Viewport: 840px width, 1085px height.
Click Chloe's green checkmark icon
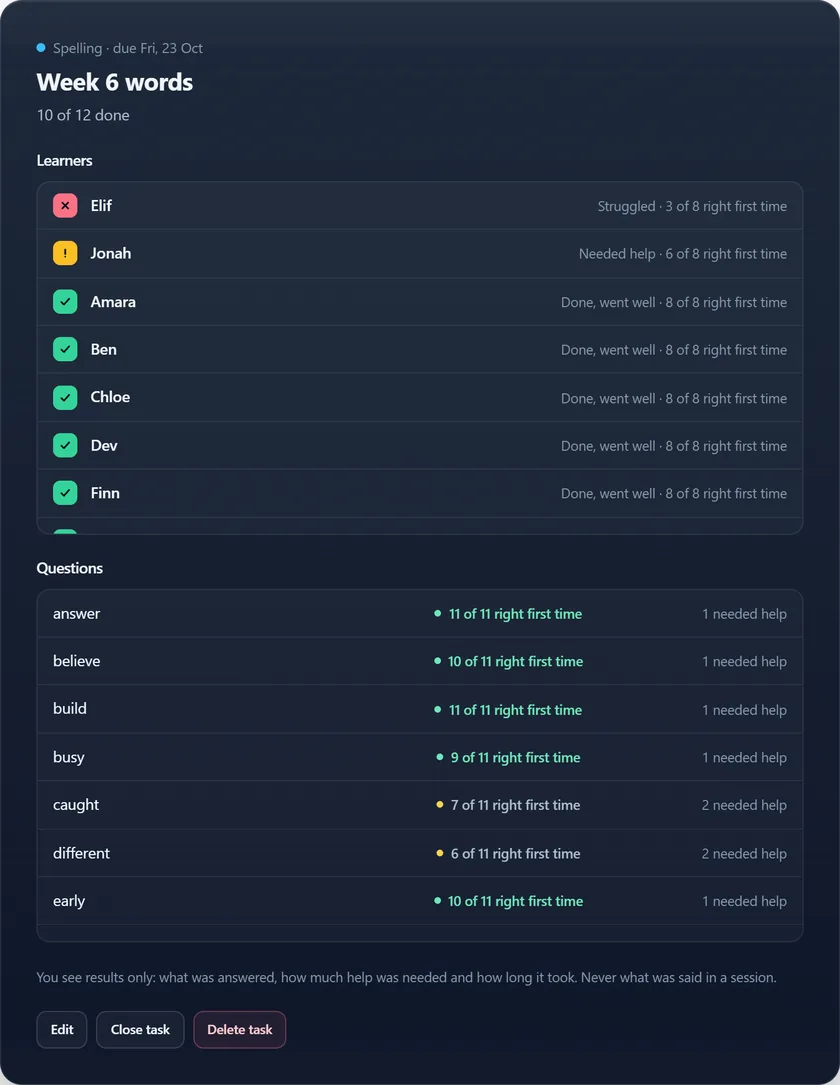(x=65, y=397)
